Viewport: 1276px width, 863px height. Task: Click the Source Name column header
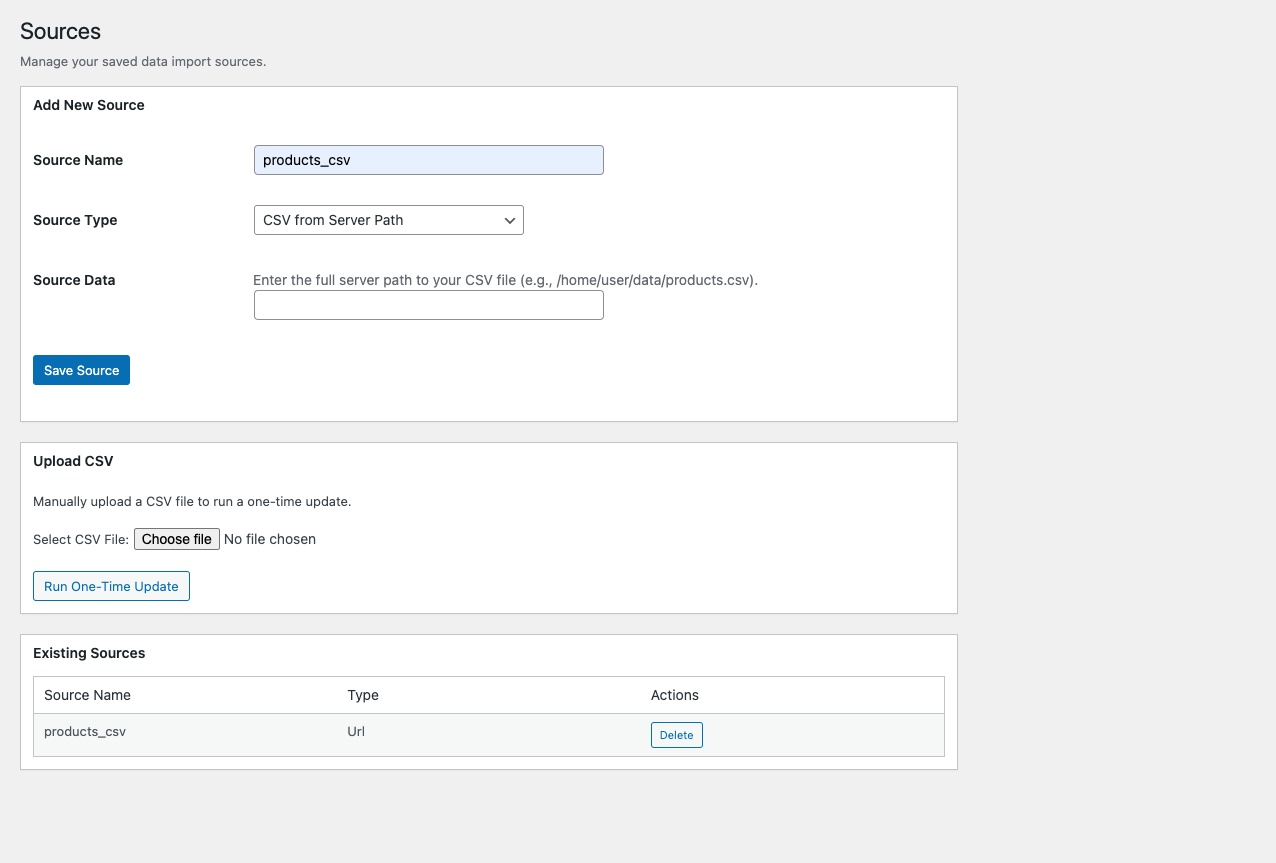(x=87, y=695)
